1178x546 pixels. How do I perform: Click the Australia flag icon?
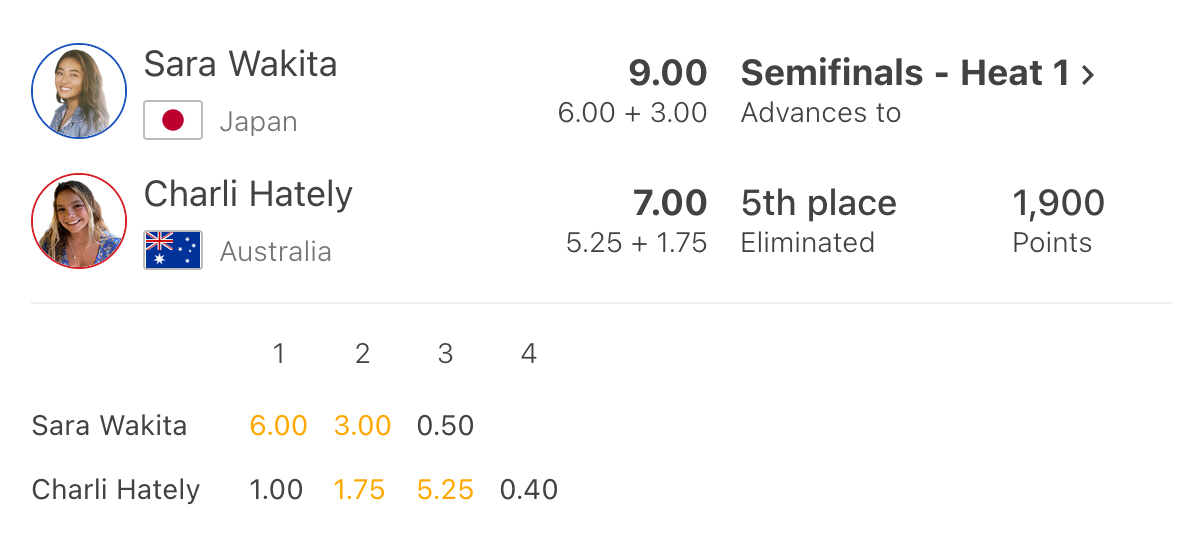[x=173, y=250]
